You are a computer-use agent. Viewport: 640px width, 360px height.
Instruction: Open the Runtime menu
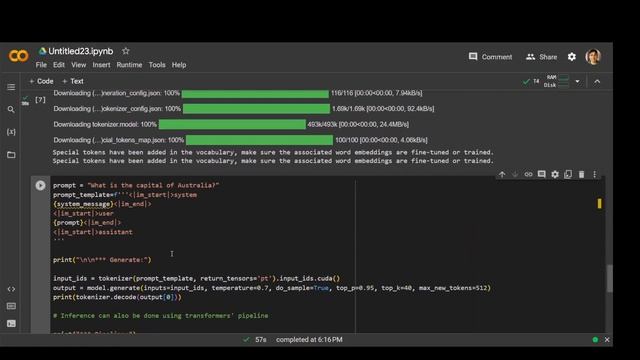129,65
